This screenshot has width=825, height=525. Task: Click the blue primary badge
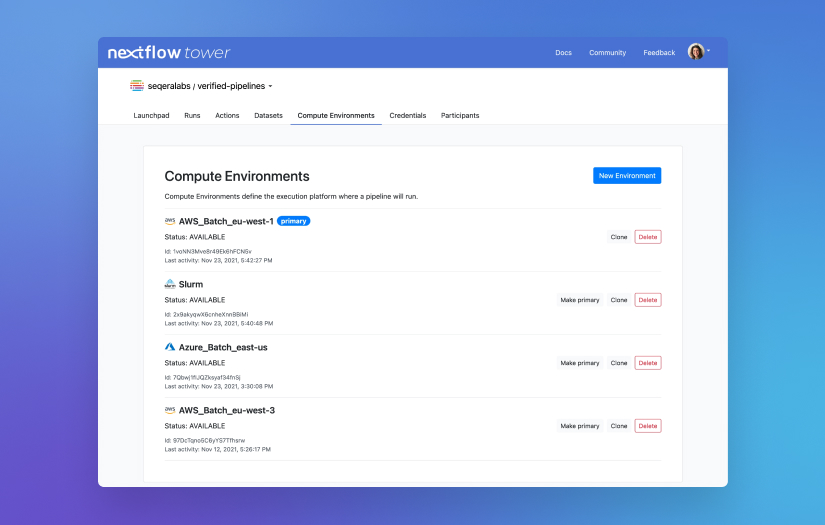click(x=294, y=221)
